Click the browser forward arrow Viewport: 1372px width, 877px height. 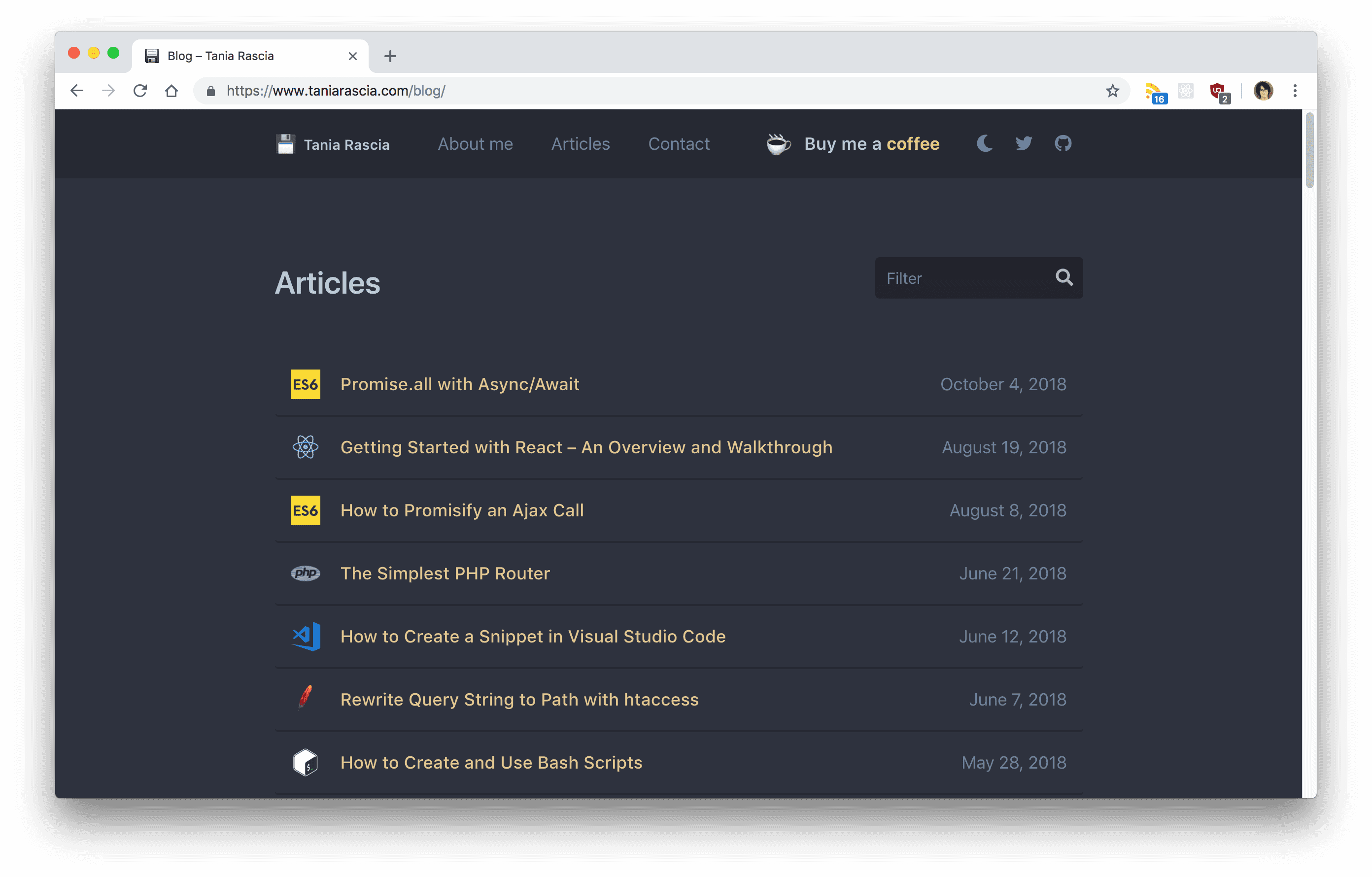pyautogui.click(x=108, y=91)
